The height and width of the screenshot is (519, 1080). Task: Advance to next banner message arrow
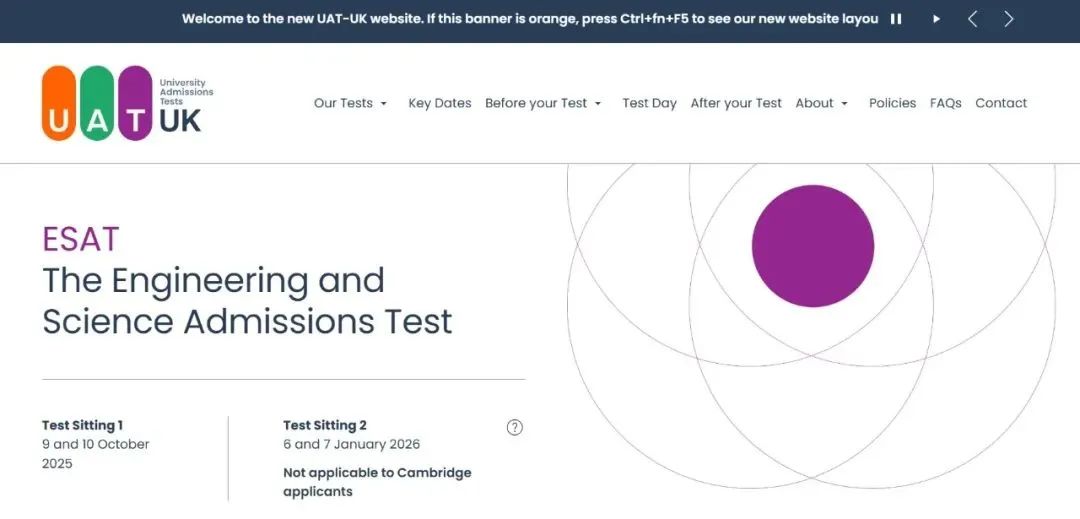coord(1009,19)
